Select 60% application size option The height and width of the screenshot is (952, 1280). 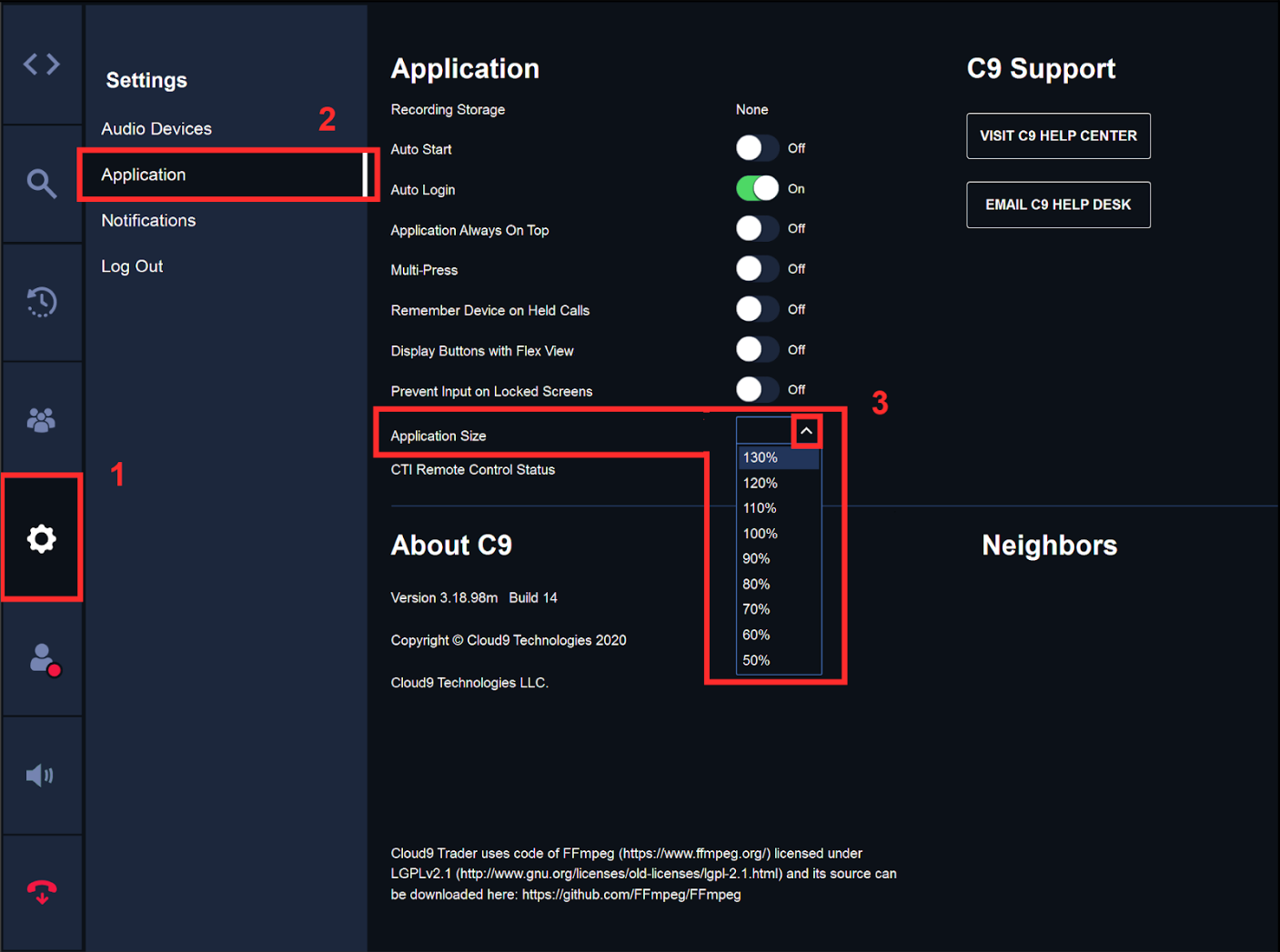click(779, 635)
